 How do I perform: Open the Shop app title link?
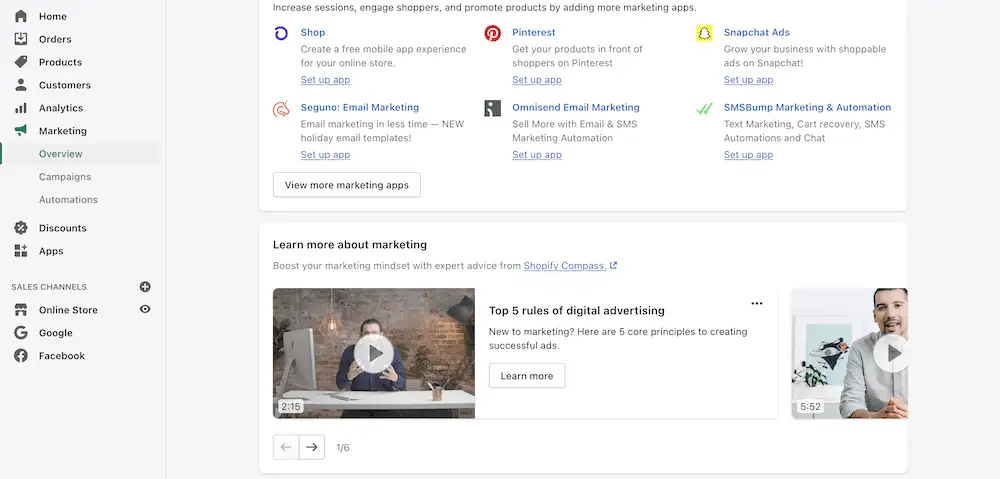click(x=312, y=33)
